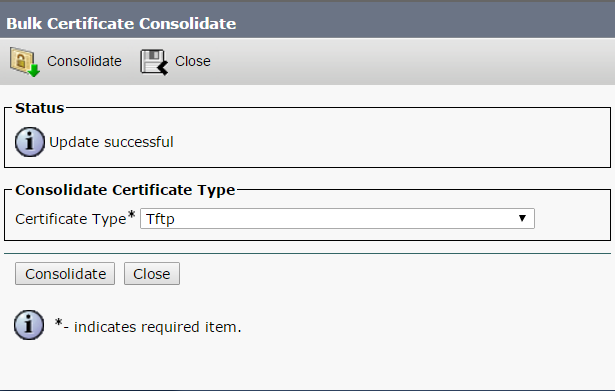
Task: Click the bottom Close button
Action: tap(152, 274)
